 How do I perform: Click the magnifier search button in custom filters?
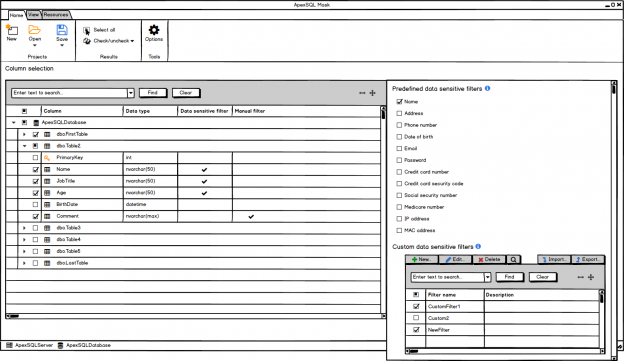[514, 260]
